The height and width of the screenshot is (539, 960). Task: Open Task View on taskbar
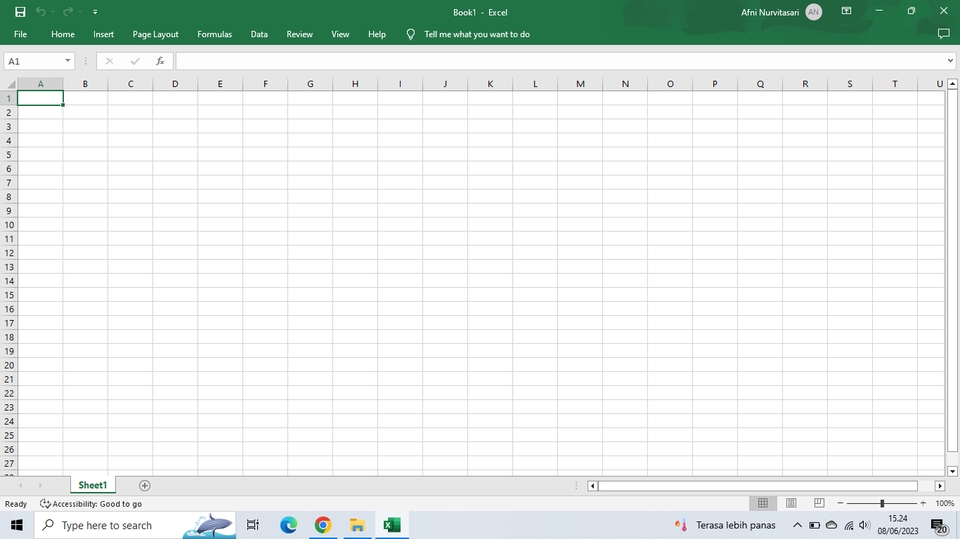coord(252,525)
